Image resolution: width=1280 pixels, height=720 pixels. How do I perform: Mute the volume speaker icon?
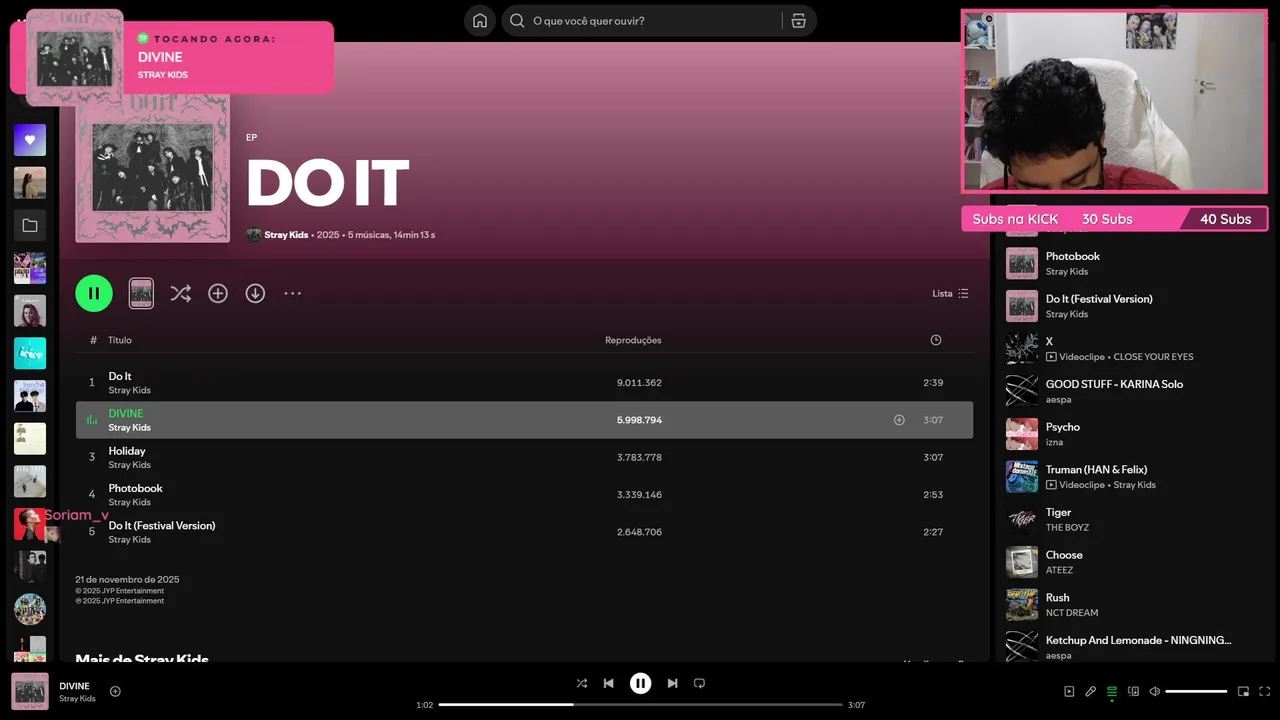pos(1154,691)
